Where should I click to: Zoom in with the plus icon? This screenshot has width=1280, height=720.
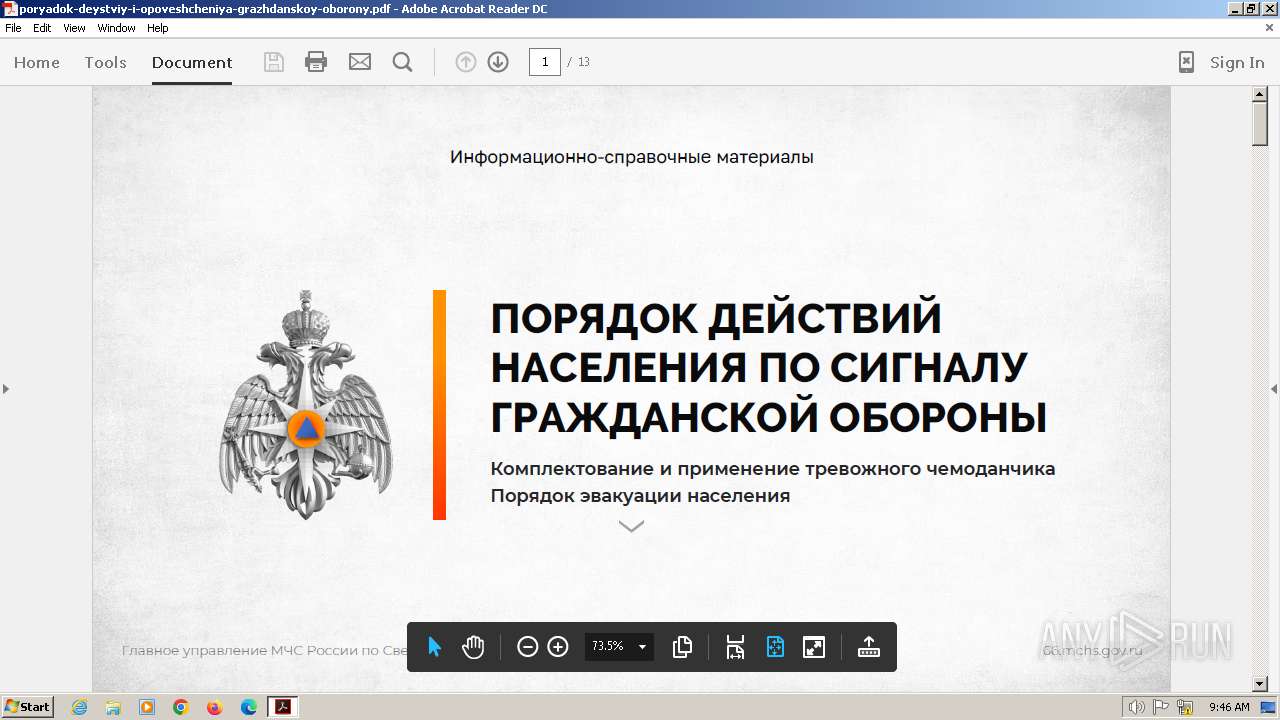pos(558,647)
